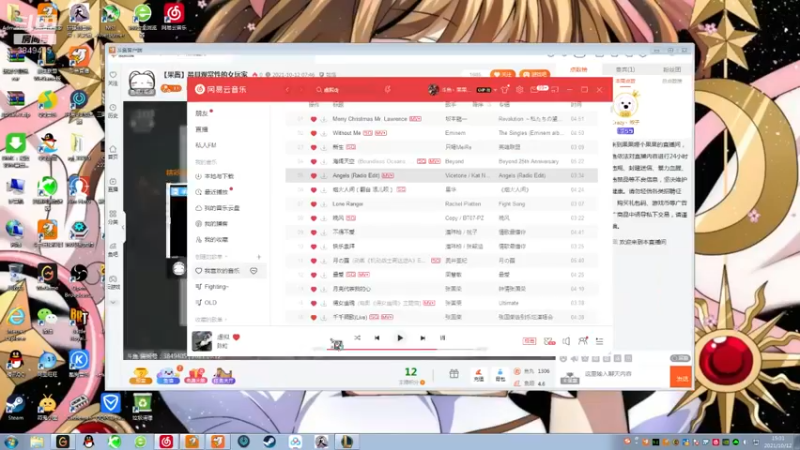Open now-playing album cover thumbnail
This screenshot has height=450, width=800.
point(202,341)
